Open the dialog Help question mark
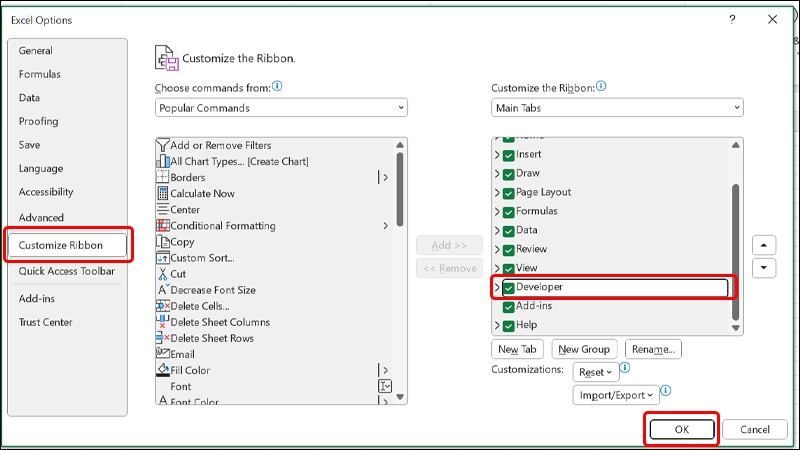Image resolution: width=800 pixels, height=450 pixels. pos(732,20)
